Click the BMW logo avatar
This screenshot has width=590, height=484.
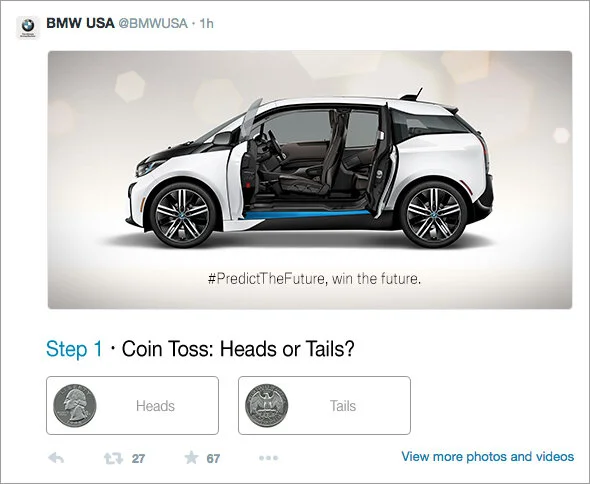(28, 27)
